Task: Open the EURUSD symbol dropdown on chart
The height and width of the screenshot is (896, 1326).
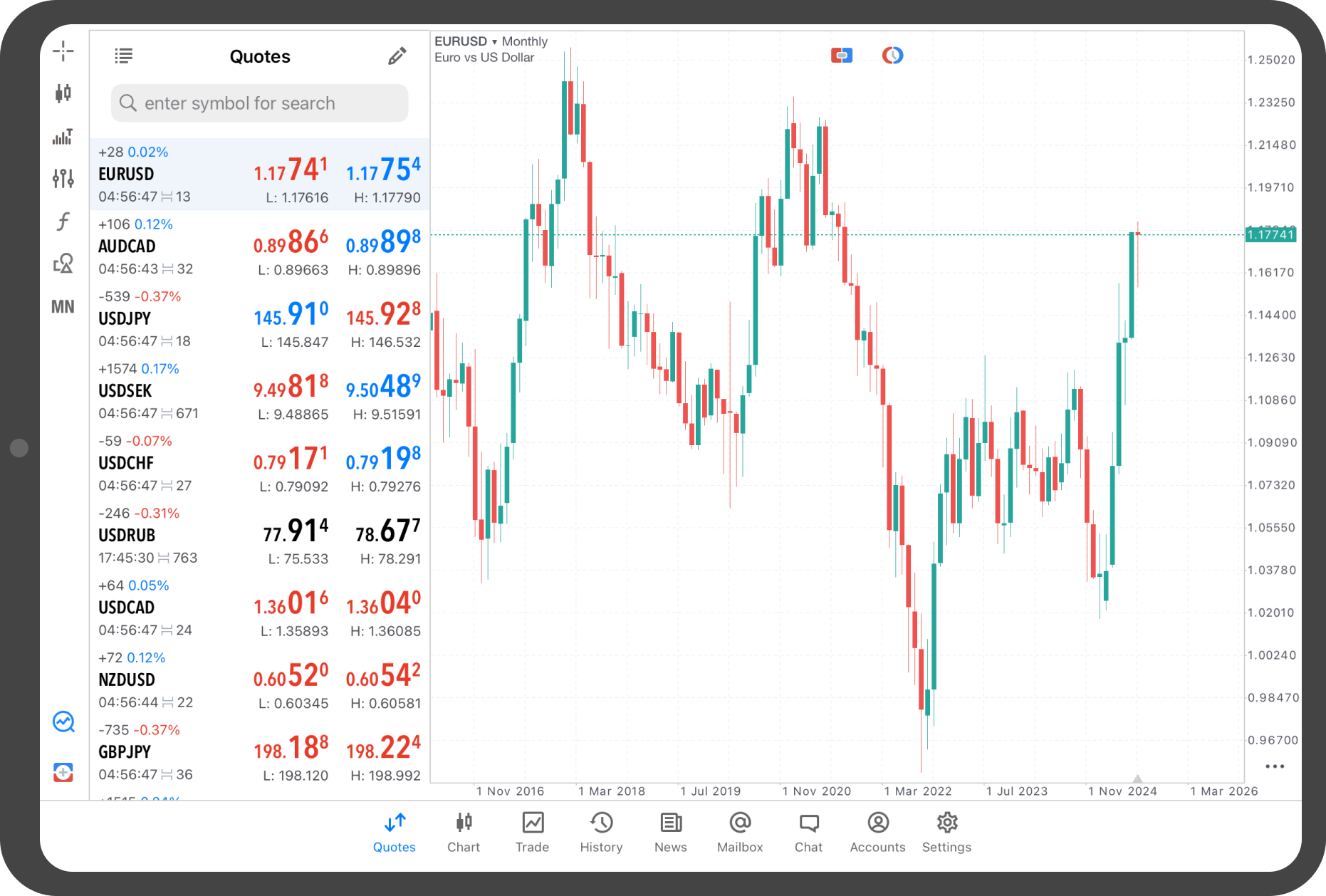Action: click(466, 41)
